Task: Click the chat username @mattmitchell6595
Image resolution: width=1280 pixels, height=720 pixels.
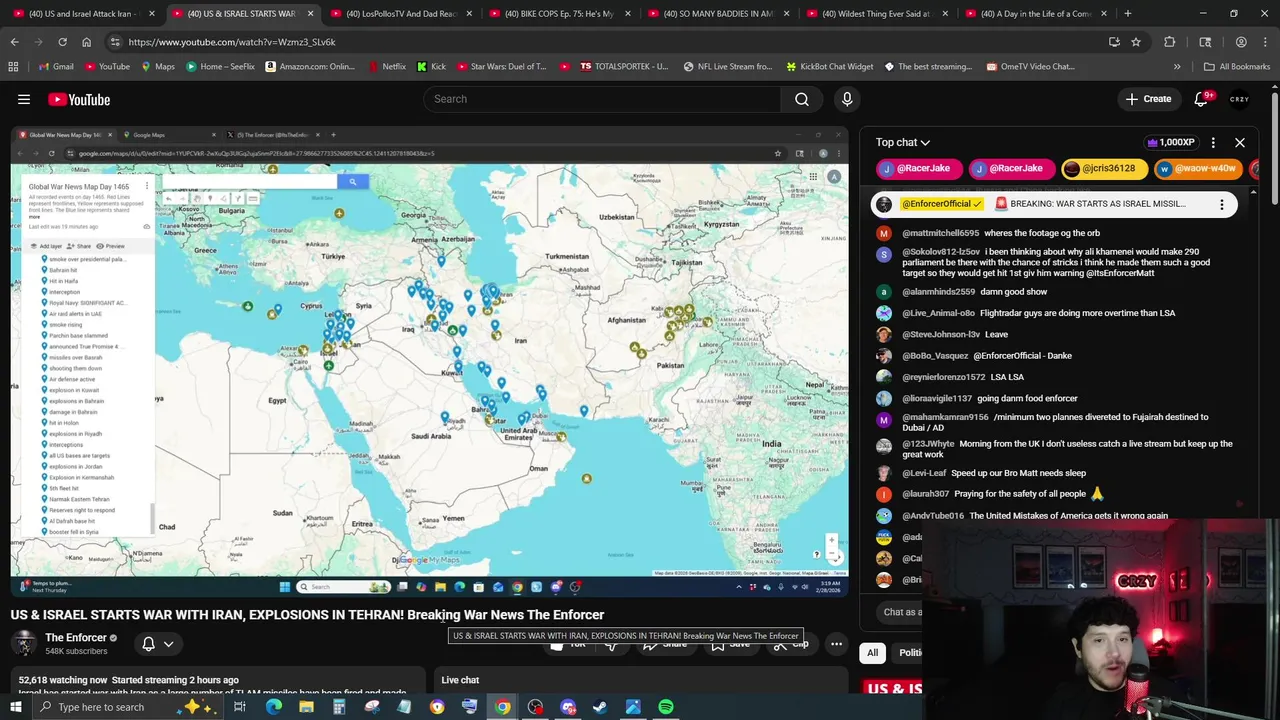Action: [x=940, y=233]
